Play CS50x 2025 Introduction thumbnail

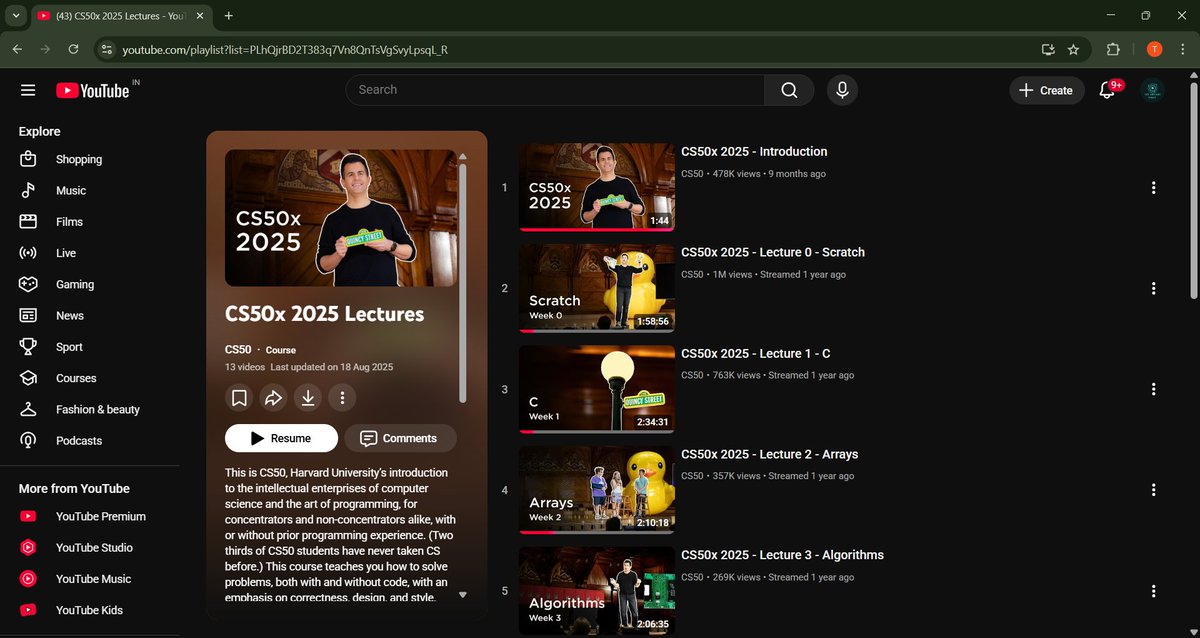click(x=597, y=187)
